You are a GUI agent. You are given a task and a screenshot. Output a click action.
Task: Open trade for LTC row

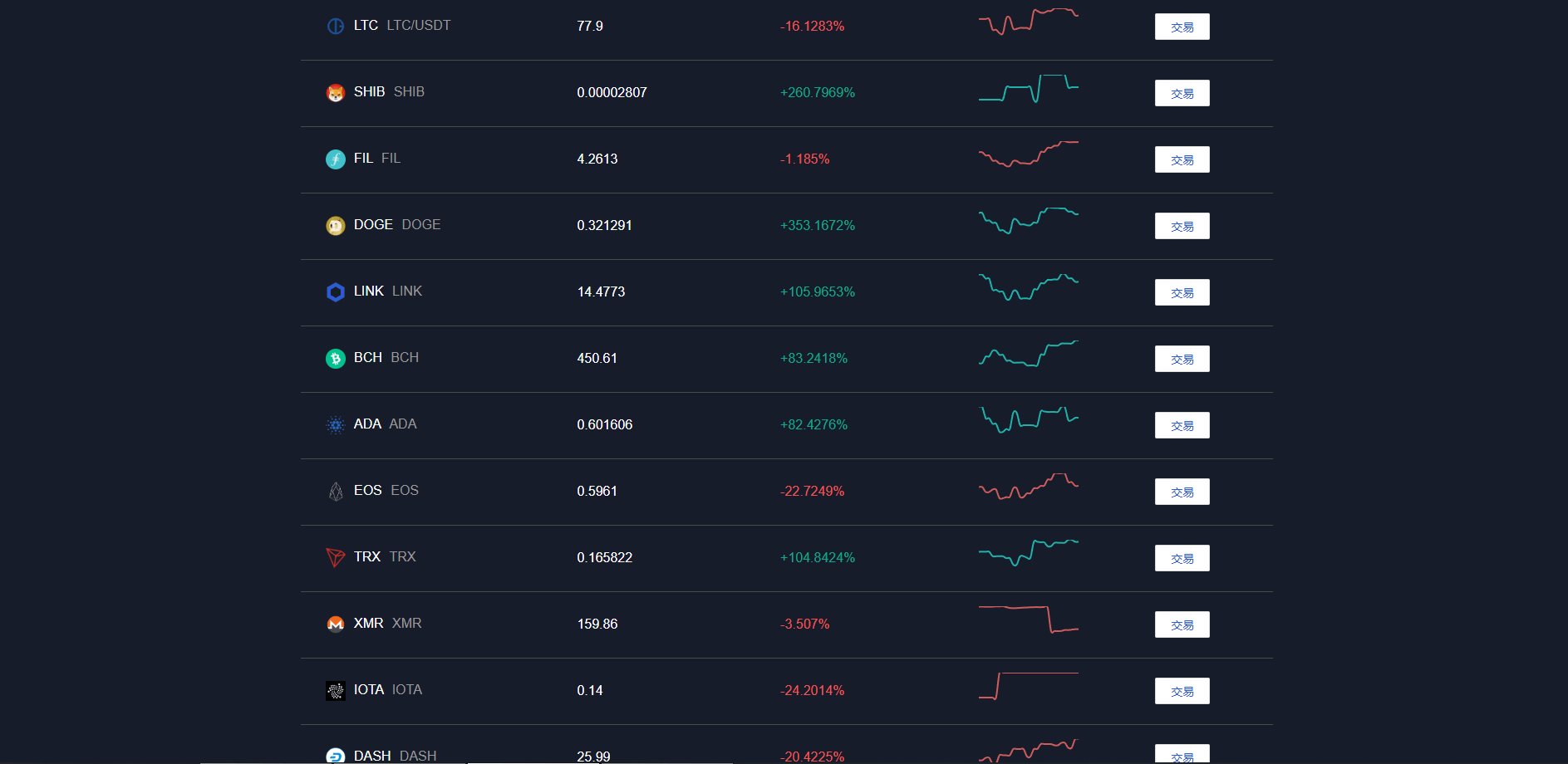tap(1182, 27)
